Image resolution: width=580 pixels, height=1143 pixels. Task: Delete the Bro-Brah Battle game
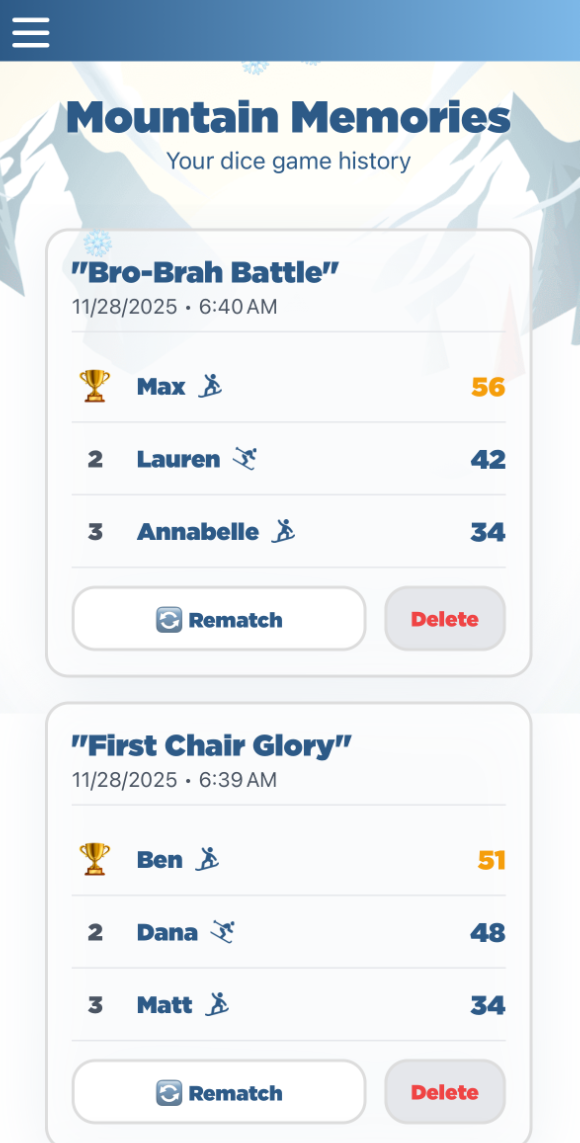(x=444, y=618)
